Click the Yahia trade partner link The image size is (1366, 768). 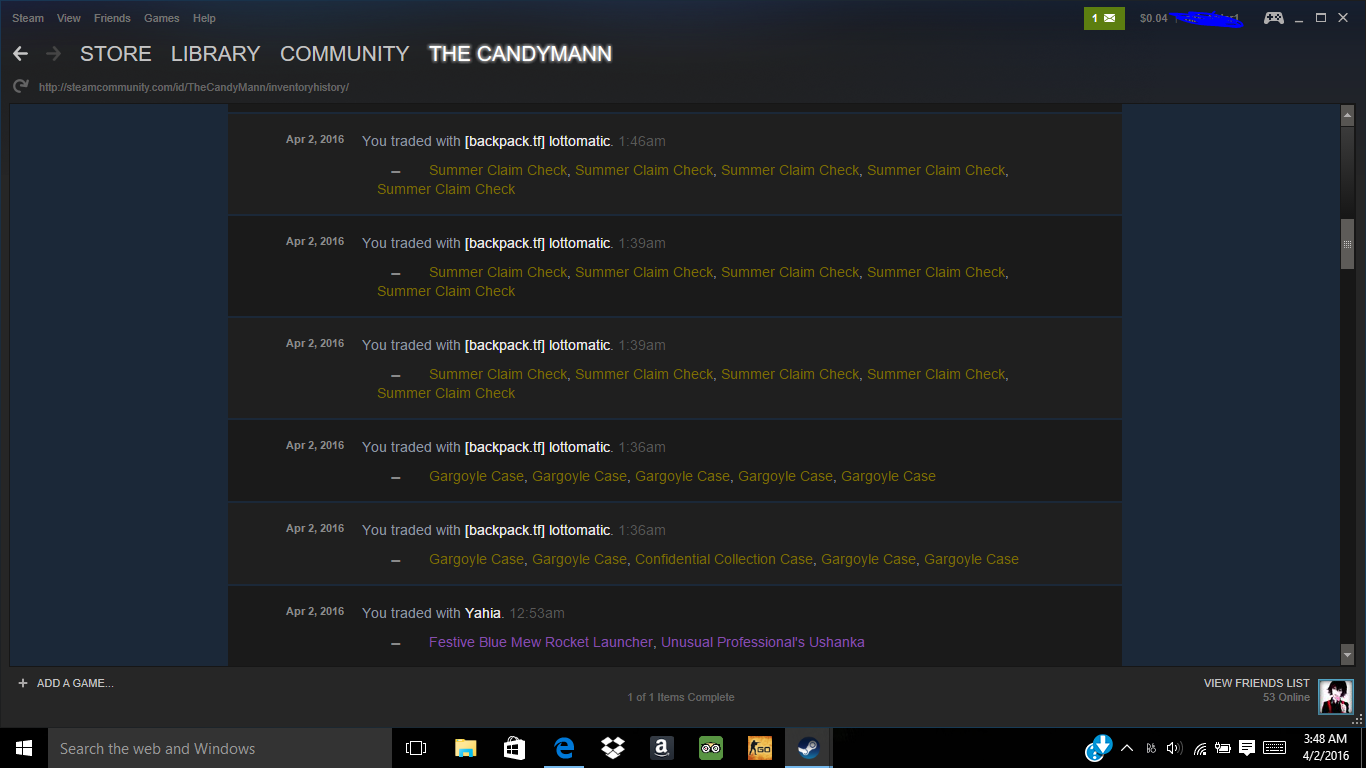coord(482,613)
